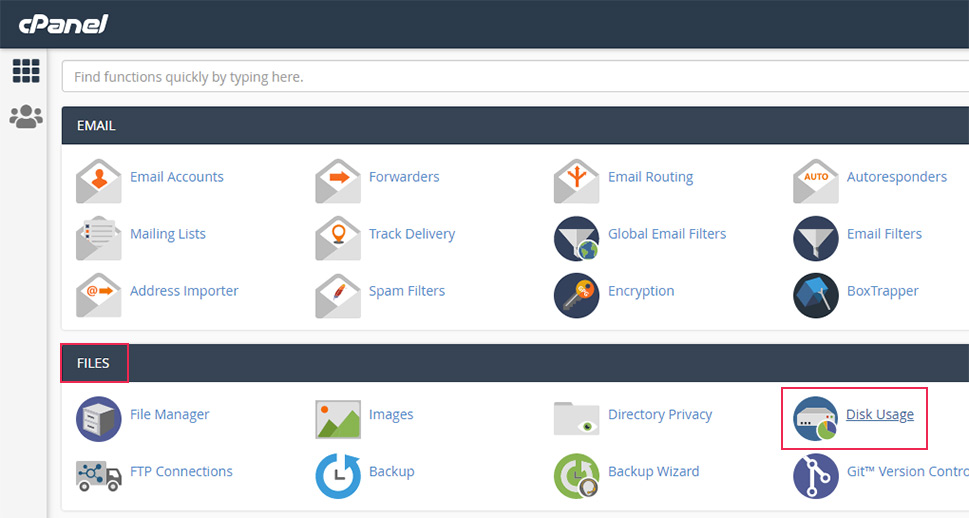Open the Spam Filters link
This screenshot has width=969, height=518.
click(x=407, y=291)
